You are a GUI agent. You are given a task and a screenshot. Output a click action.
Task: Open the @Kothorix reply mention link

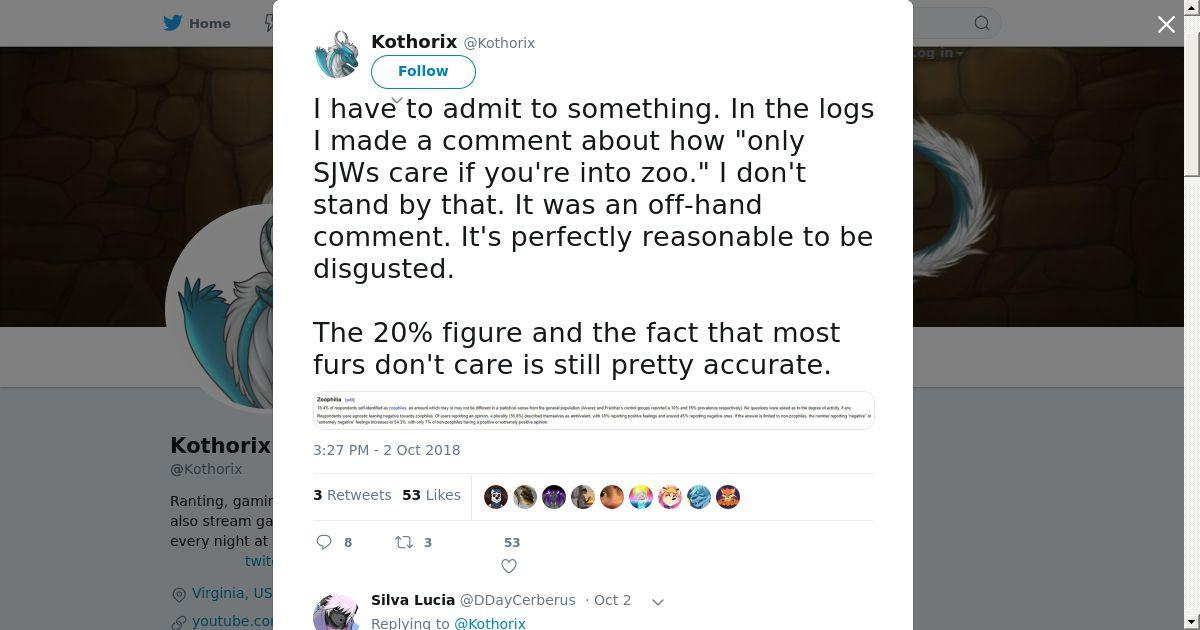click(x=490, y=623)
